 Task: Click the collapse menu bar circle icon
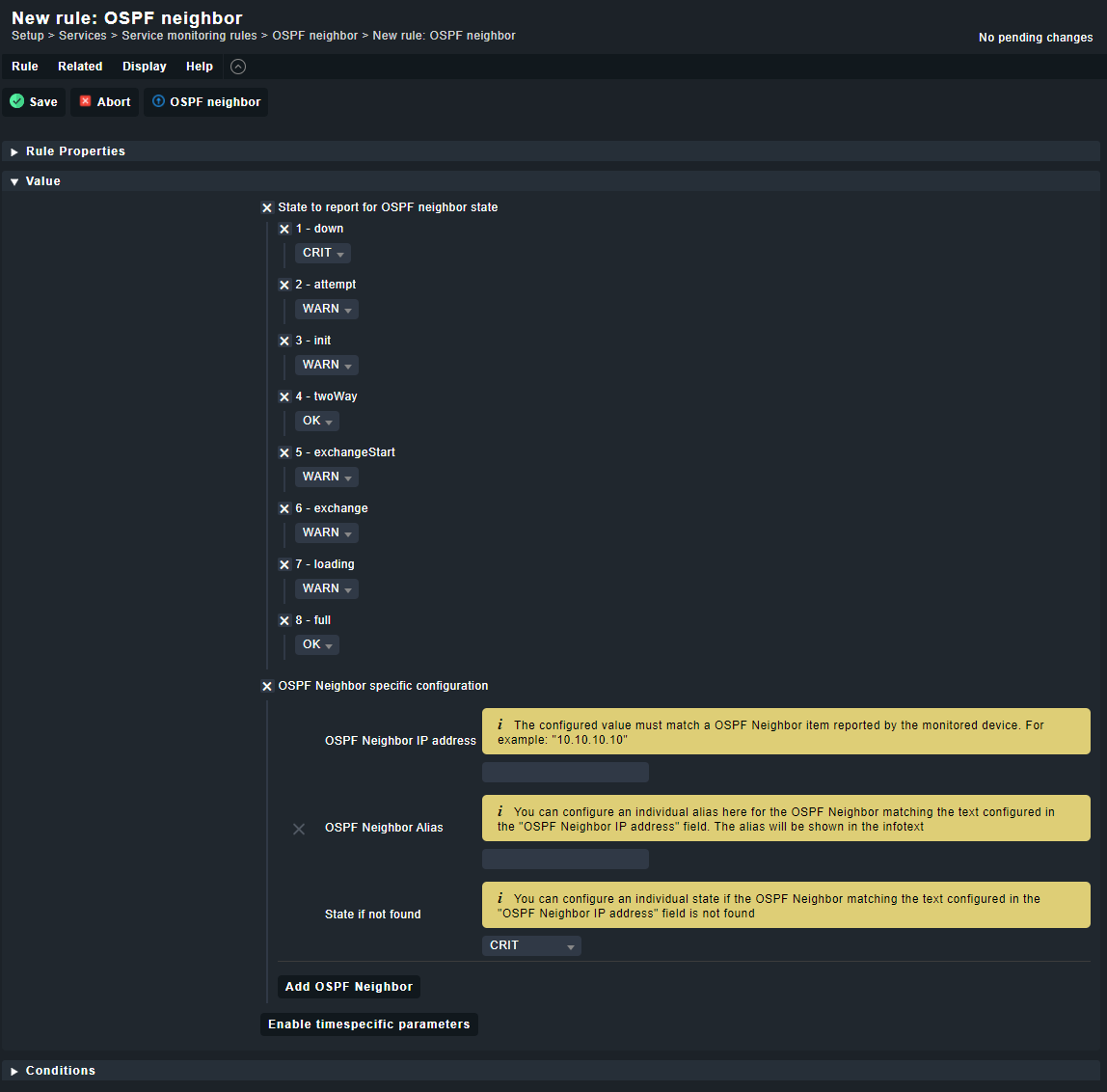pos(238,67)
